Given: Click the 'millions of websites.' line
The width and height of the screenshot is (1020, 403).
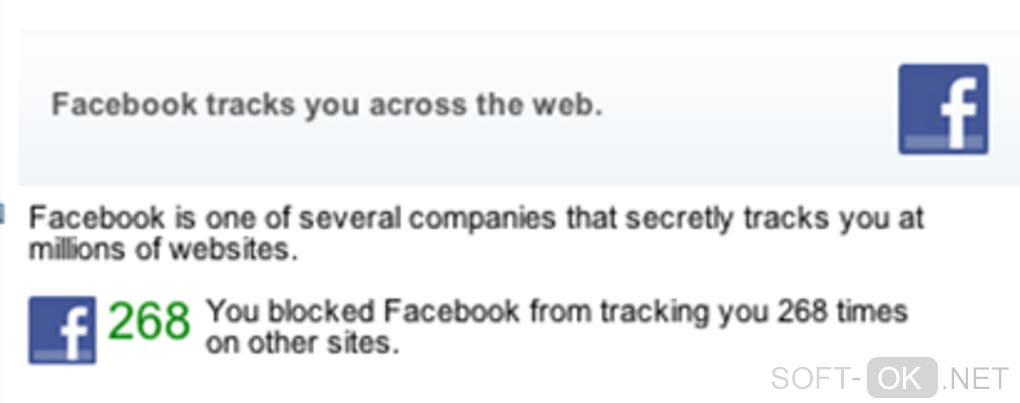Looking at the screenshot, I should tap(163, 249).
